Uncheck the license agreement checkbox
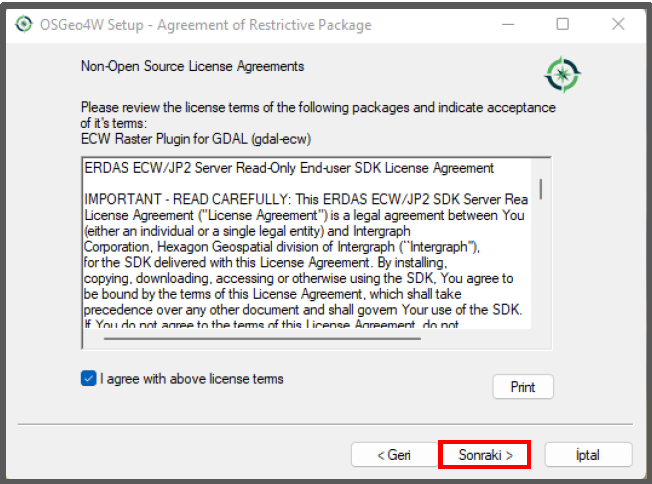The image size is (652, 484). [x=89, y=378]
